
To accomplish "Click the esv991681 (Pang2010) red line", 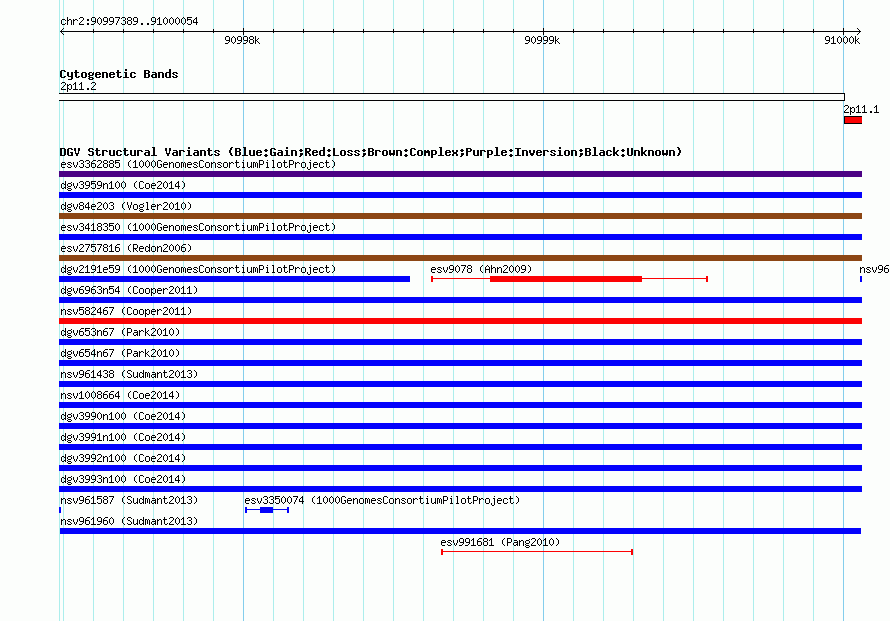I will click(537, 552).
